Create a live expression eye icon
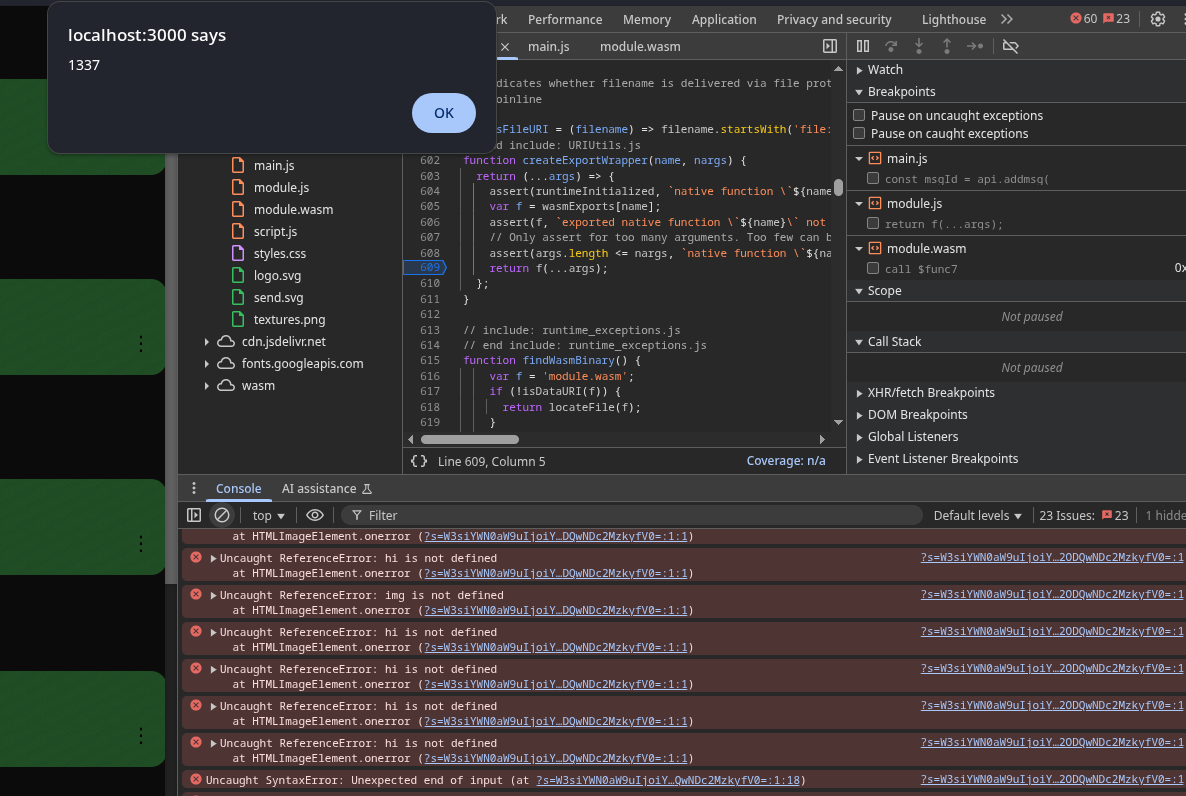1186x796 pixels. 315,515
